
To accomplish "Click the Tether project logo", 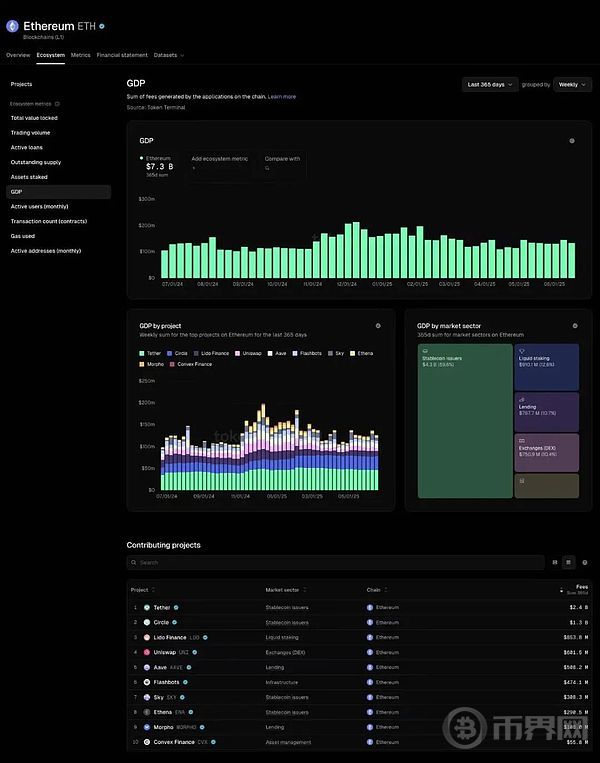I will coord(147,607).
